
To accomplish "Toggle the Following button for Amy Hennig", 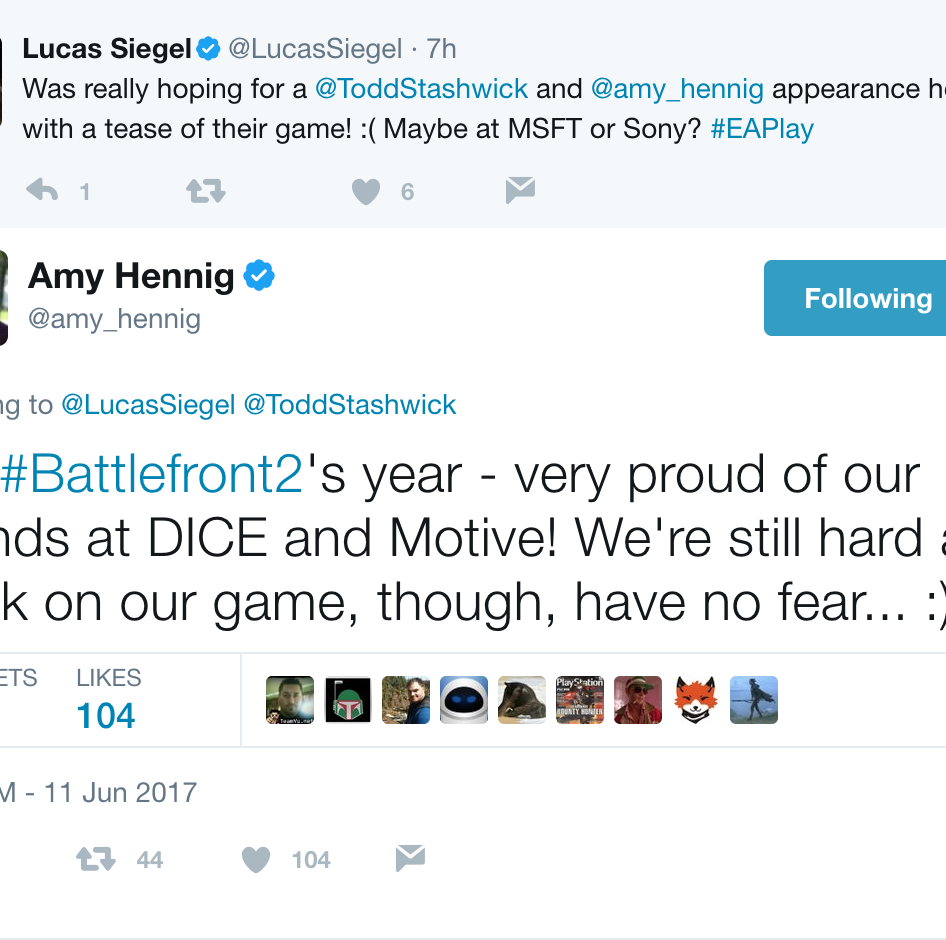I will 855,298.
